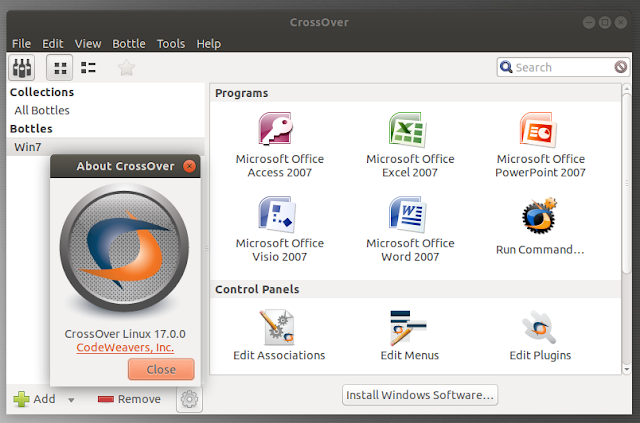
Task: Open Edit Plugins control panel
Action: (540, 335)
